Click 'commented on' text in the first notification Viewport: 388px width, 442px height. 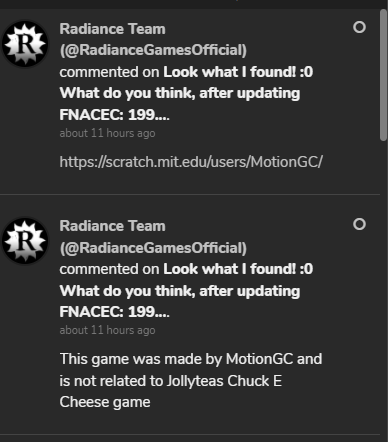coord(109,72)
